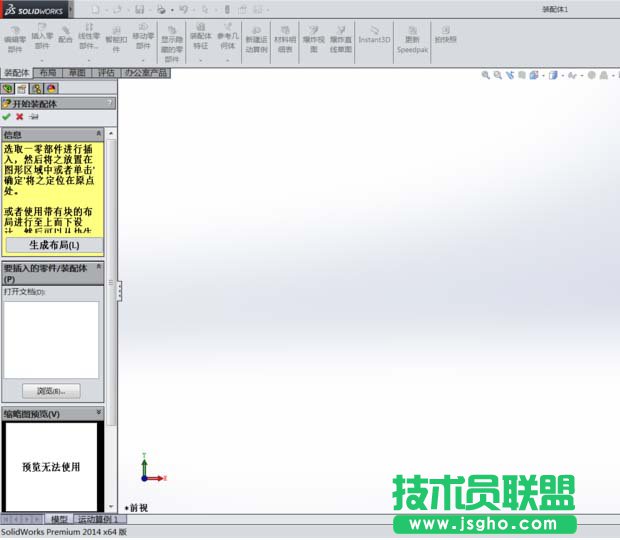This screenshot has width=620, height=540.
Task: Click the panel scrollbar up arrow
Action: click(x=111, y=134)
